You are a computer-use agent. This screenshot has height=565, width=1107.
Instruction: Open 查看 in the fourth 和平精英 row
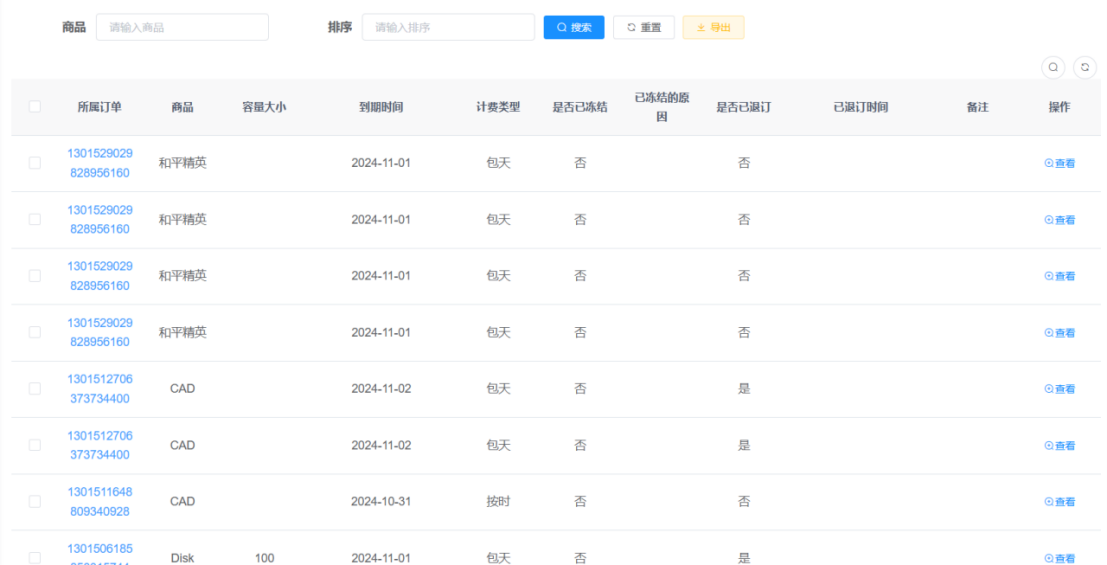point(1059,333)
